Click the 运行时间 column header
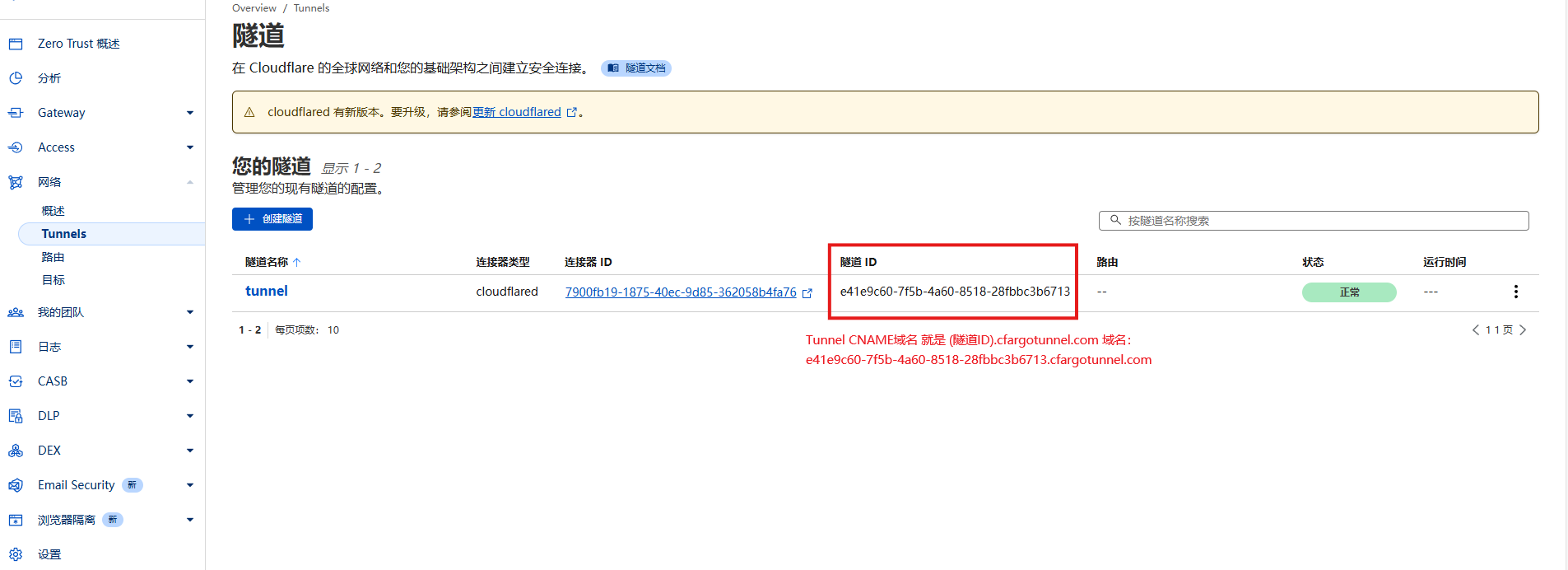 click(x=1445, y=262)
